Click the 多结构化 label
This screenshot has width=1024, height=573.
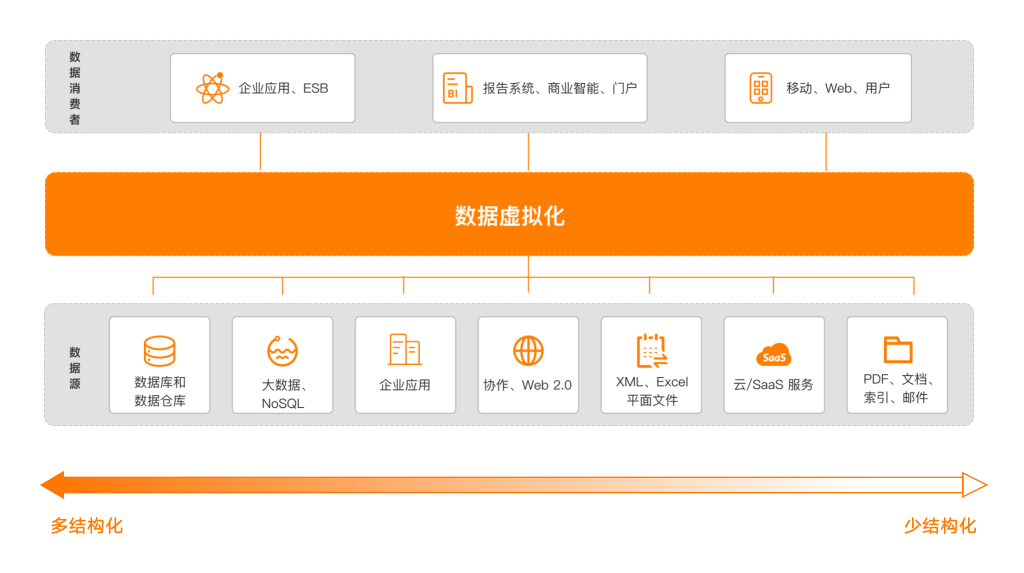coord(87,526)
